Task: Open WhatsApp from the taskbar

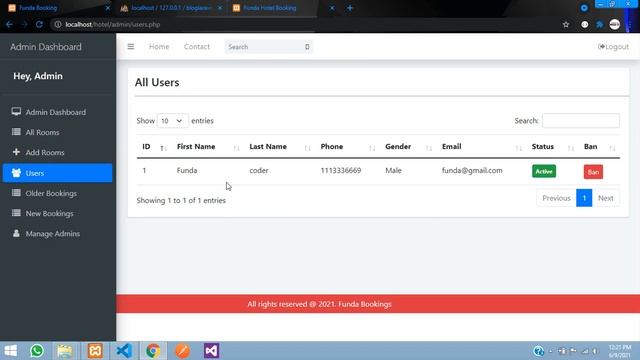Action: 37,351
